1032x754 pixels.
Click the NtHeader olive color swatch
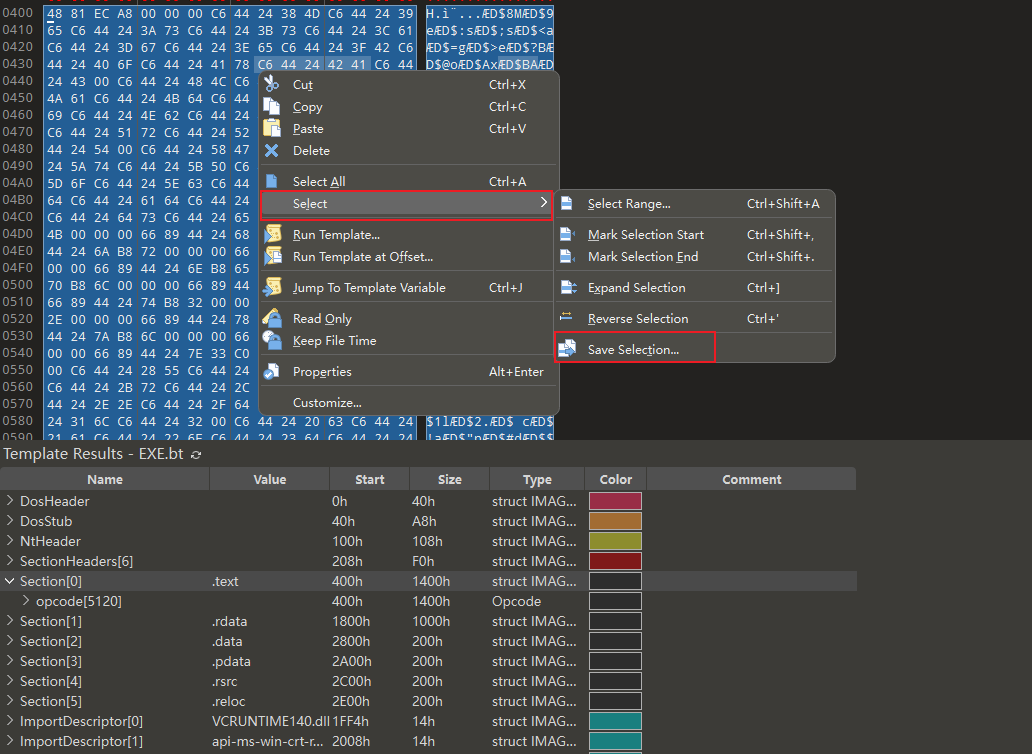click(615, 541)
